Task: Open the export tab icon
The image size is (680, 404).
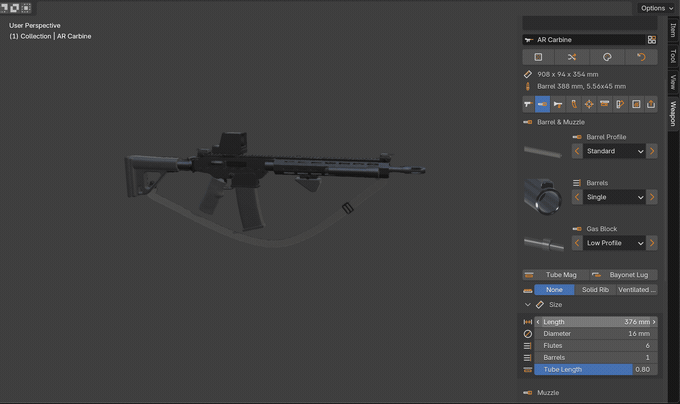Action: (651, 104)
